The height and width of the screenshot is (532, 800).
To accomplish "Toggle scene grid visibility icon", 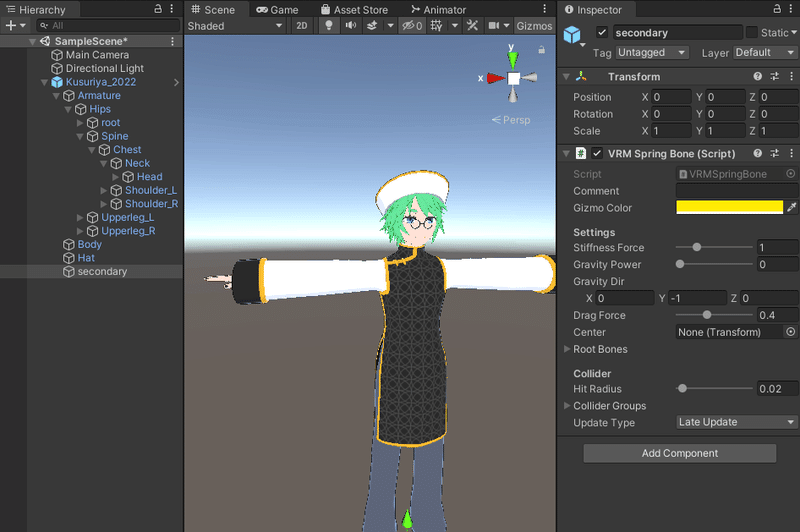I will tap(436, 26).
